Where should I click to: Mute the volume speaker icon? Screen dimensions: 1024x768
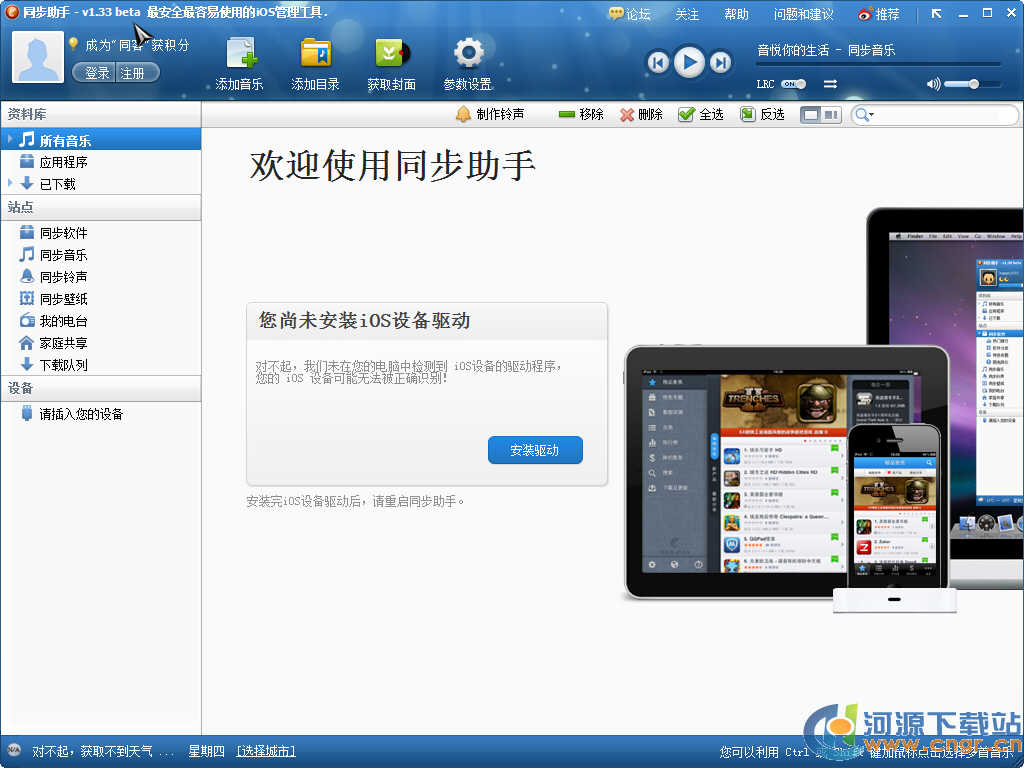pos(933,84)
